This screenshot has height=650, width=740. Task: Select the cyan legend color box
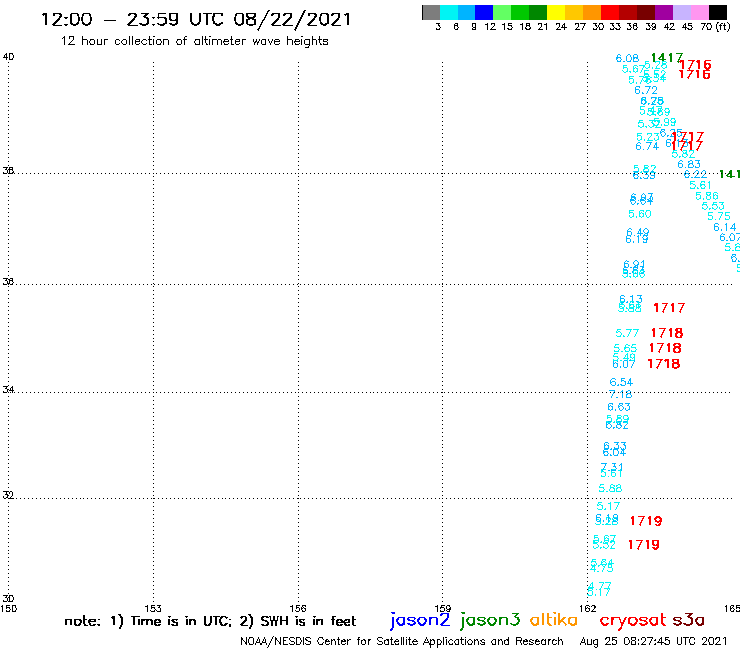tap(449, 12)
